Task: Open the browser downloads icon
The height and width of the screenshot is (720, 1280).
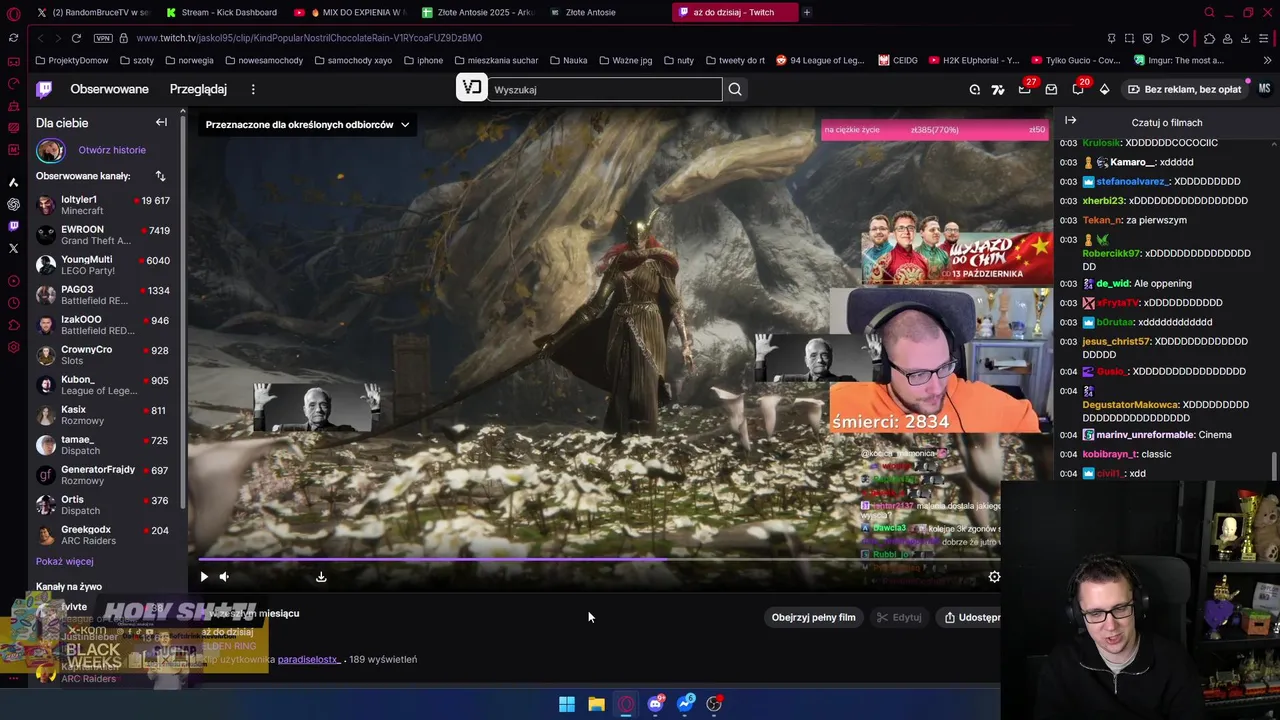Action: [1245, 38]
